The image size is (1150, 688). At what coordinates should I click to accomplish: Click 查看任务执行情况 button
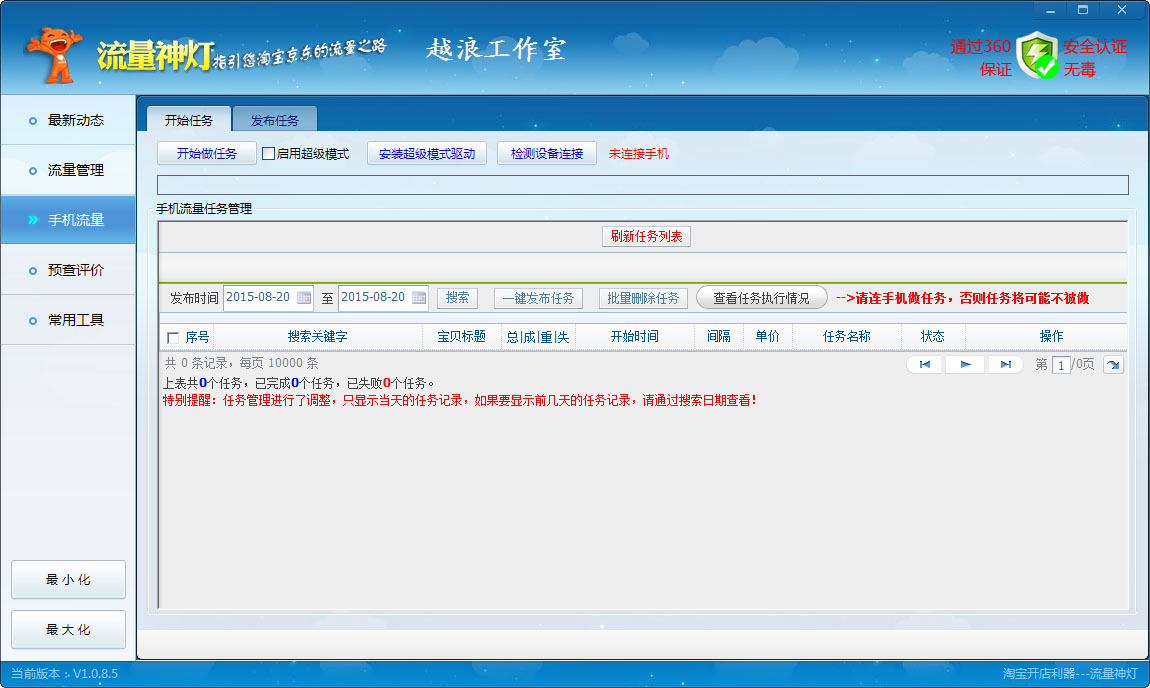(761, 298)
